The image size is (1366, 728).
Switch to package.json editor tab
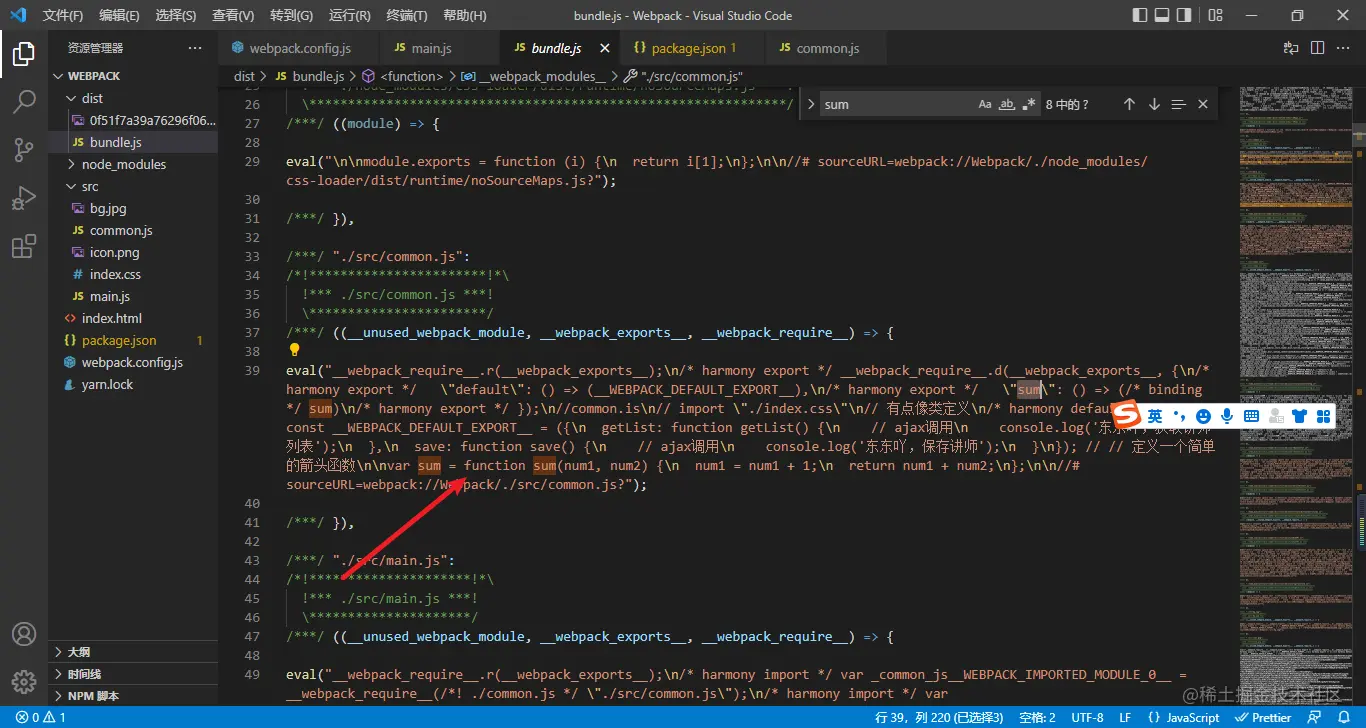click(x=694, y=48)
